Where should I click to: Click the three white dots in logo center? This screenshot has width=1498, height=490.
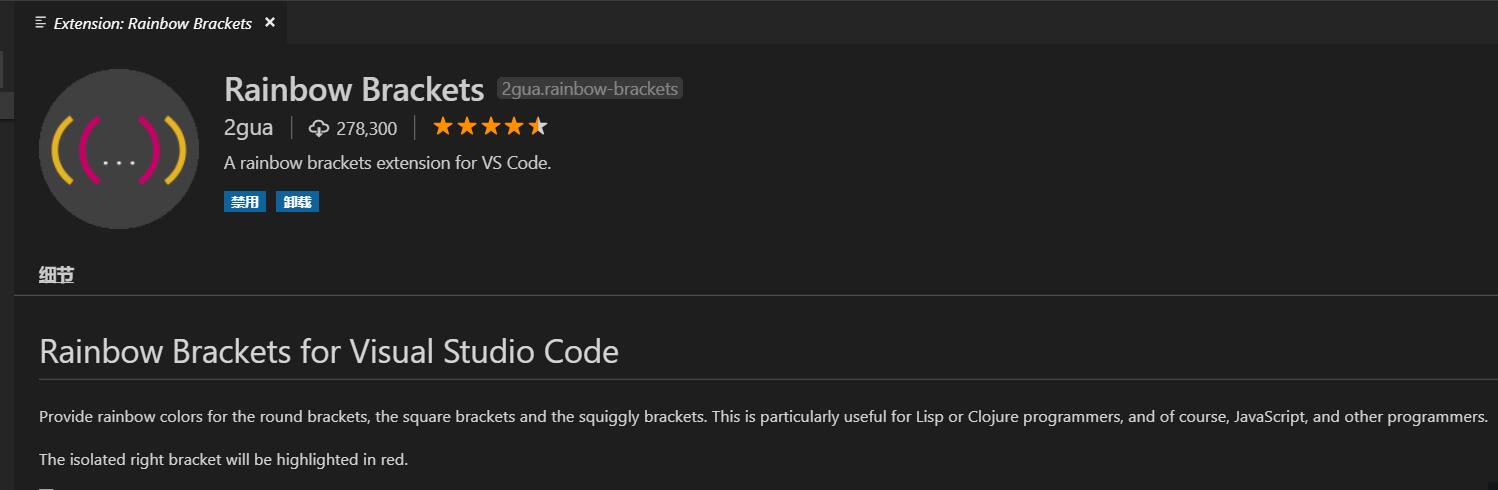(x=119, y=162)
